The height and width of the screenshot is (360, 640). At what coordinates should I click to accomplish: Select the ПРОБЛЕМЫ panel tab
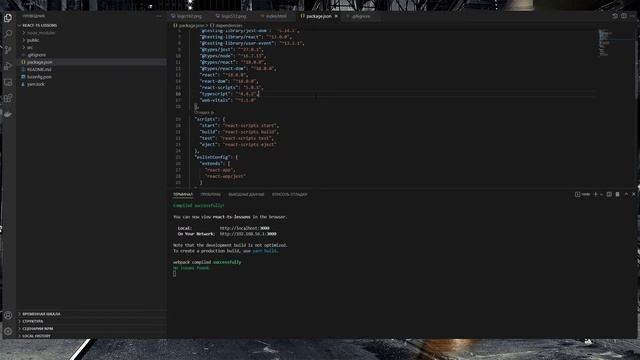(210, 194)
